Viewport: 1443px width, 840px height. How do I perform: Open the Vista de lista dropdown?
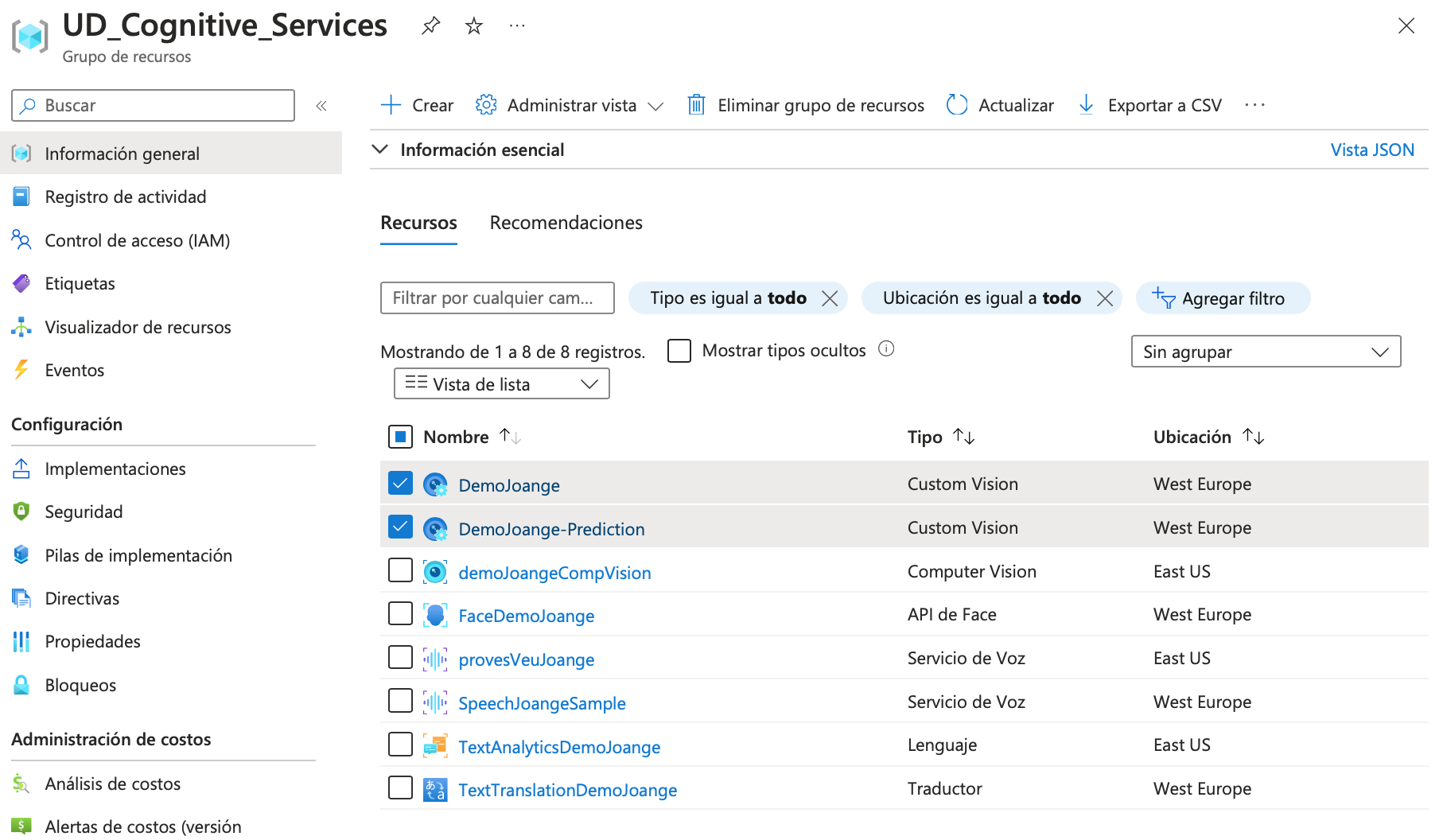coord(501,384)
